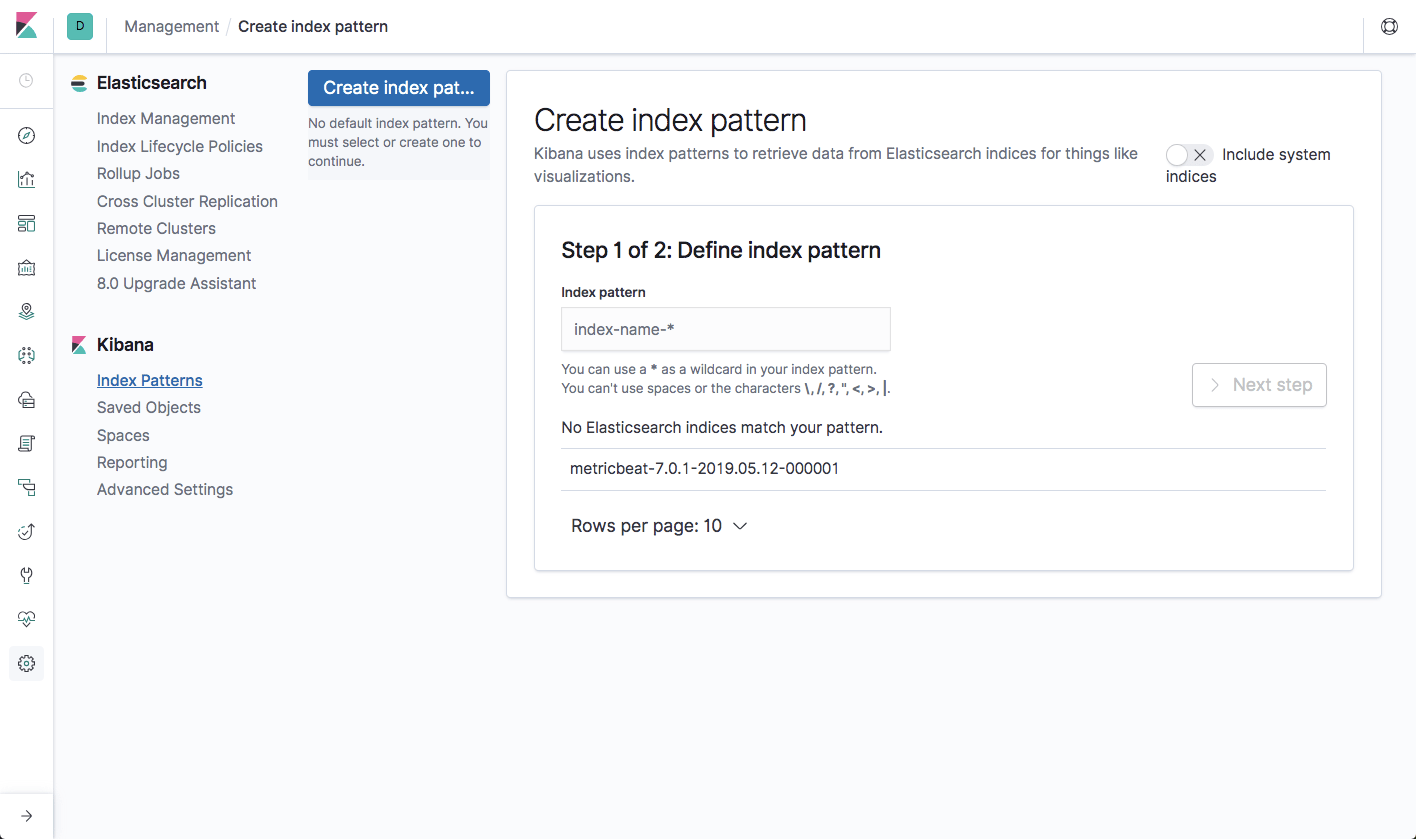Screen dimensions: 1416x839
Task: Open Canvas icon in sidebar
Action: pyautogui.click(x=26, y=267)
